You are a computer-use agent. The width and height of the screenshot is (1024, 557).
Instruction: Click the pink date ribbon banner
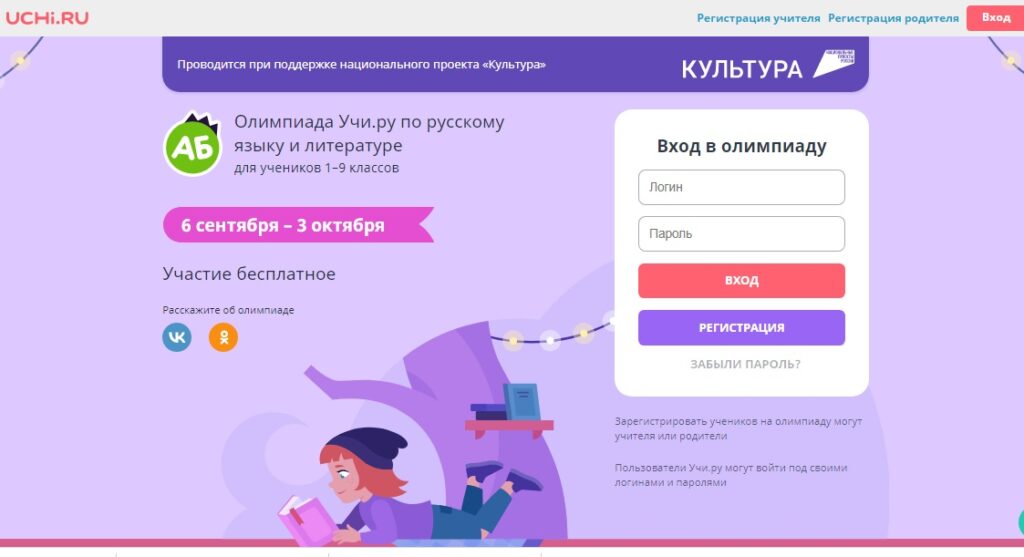[298, 225]
